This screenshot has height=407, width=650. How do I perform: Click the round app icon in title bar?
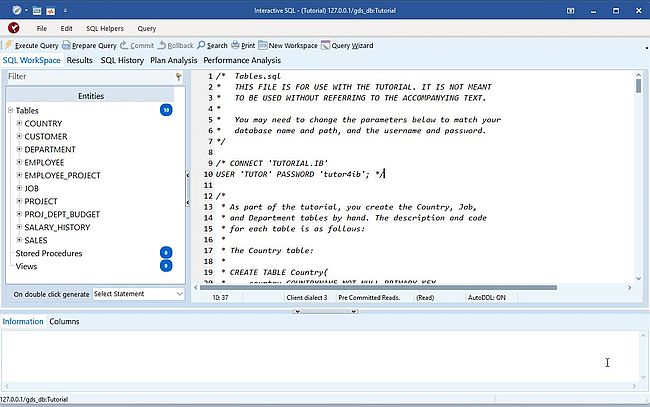17,10
